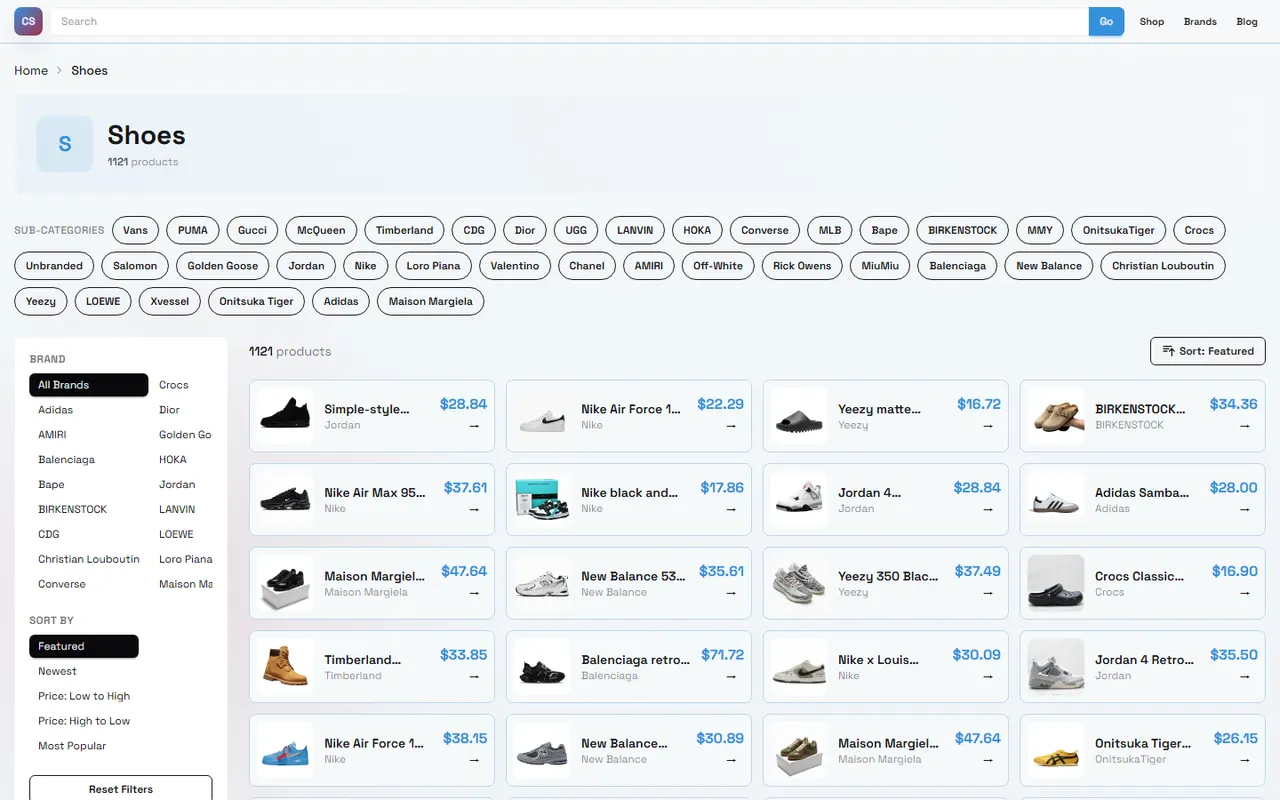Open yellow Onitsuka Tiger thumbnail
Image resolution: width=1280 pixels, height=800 pixels.
(x=1056, y=750)
